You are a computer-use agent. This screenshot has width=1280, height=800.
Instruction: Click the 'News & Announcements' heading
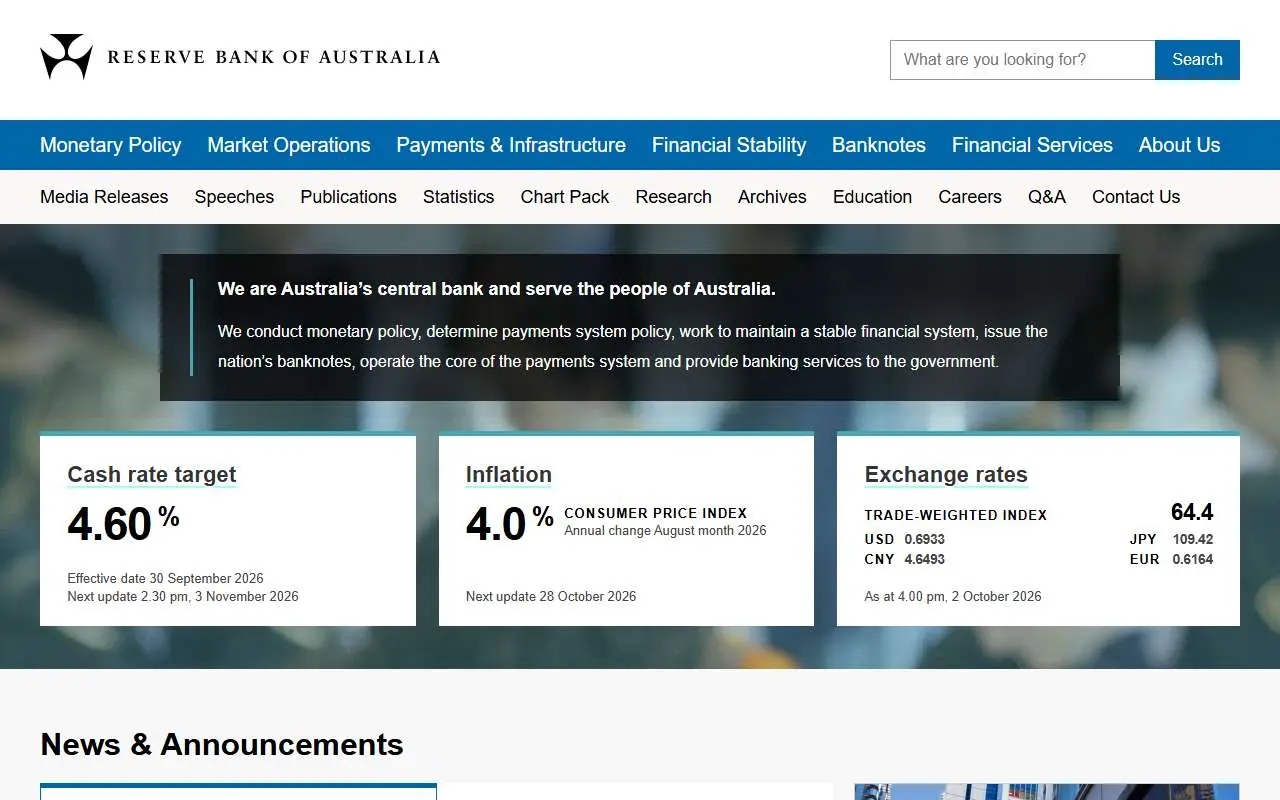[x=222, y=744]
